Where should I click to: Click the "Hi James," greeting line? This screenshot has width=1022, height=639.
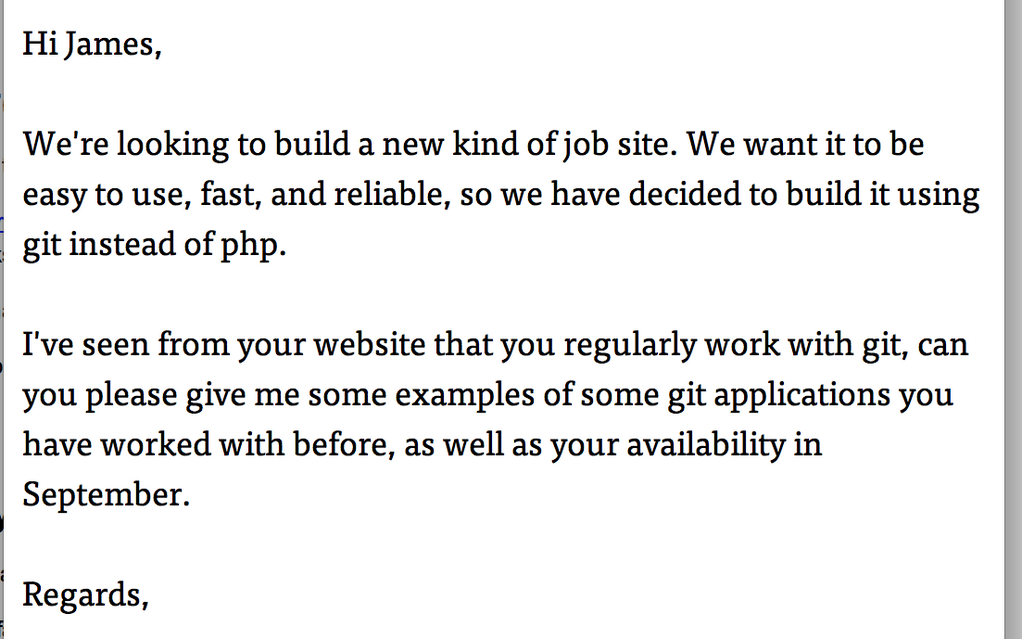[92, 46]
